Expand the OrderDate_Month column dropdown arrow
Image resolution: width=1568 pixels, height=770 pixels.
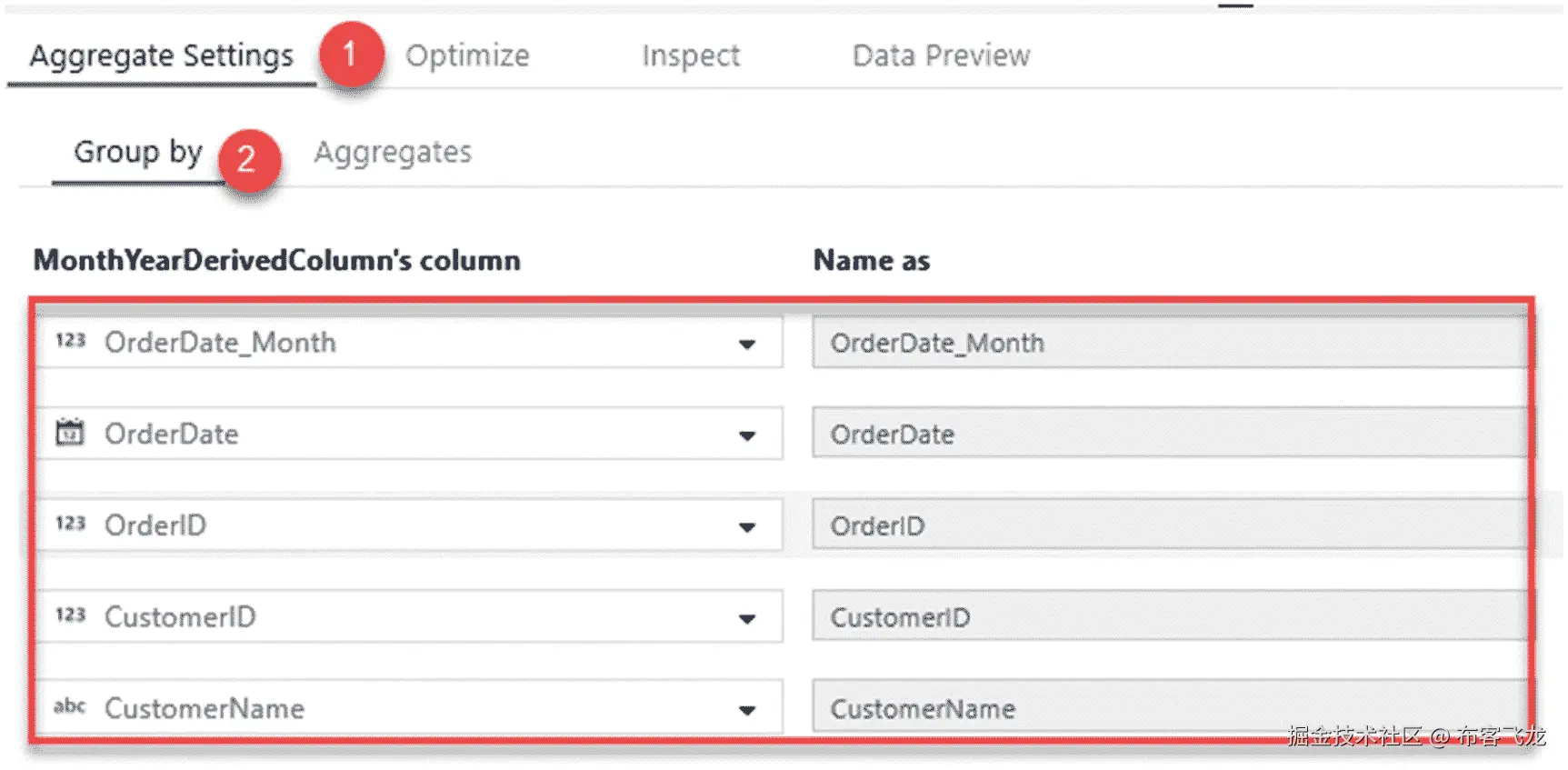(x=747, y=344)
